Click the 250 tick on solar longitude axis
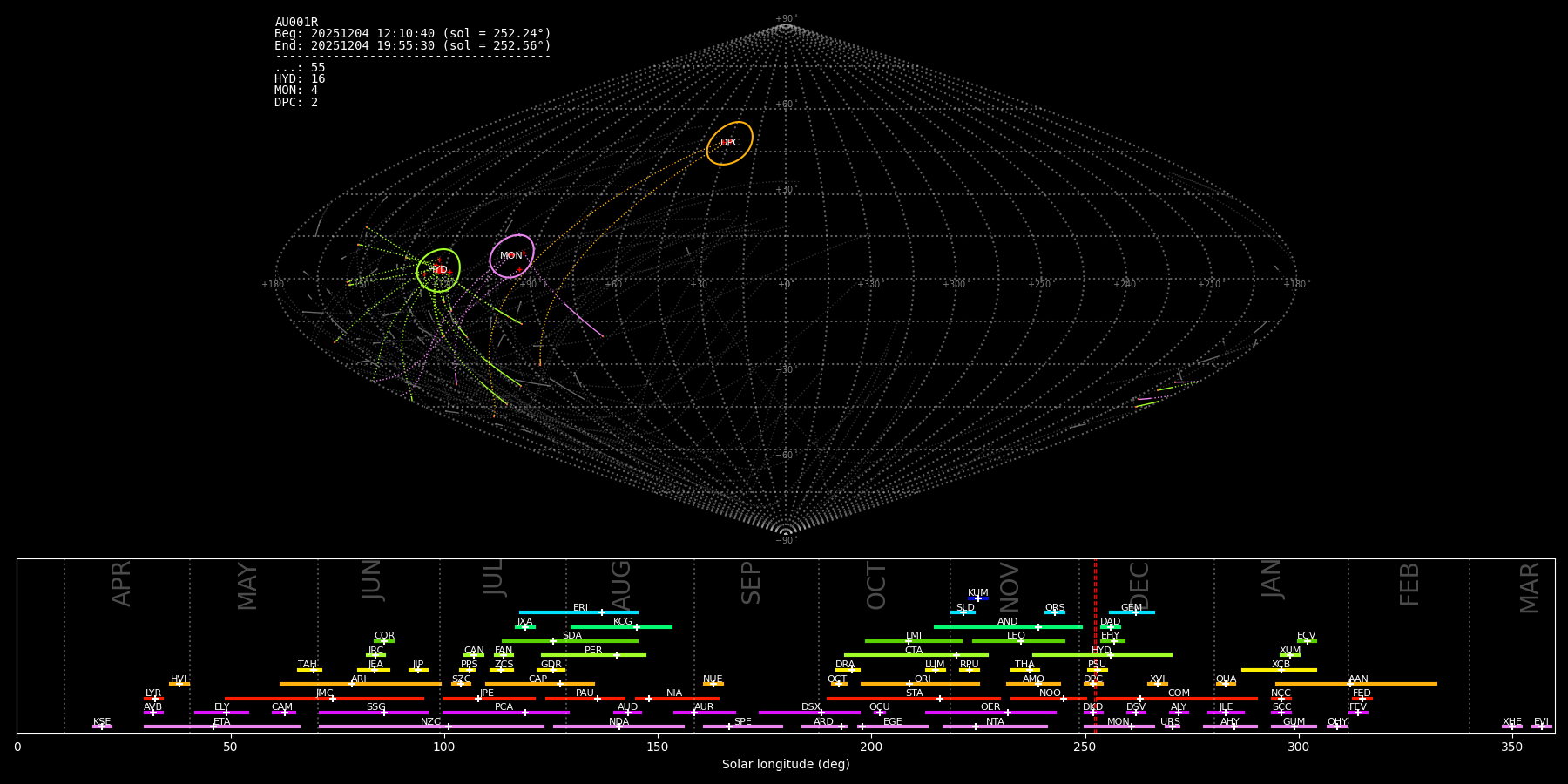Image resolution: width=1568 pixels, height=784 pixels. tap(1085, 747)
